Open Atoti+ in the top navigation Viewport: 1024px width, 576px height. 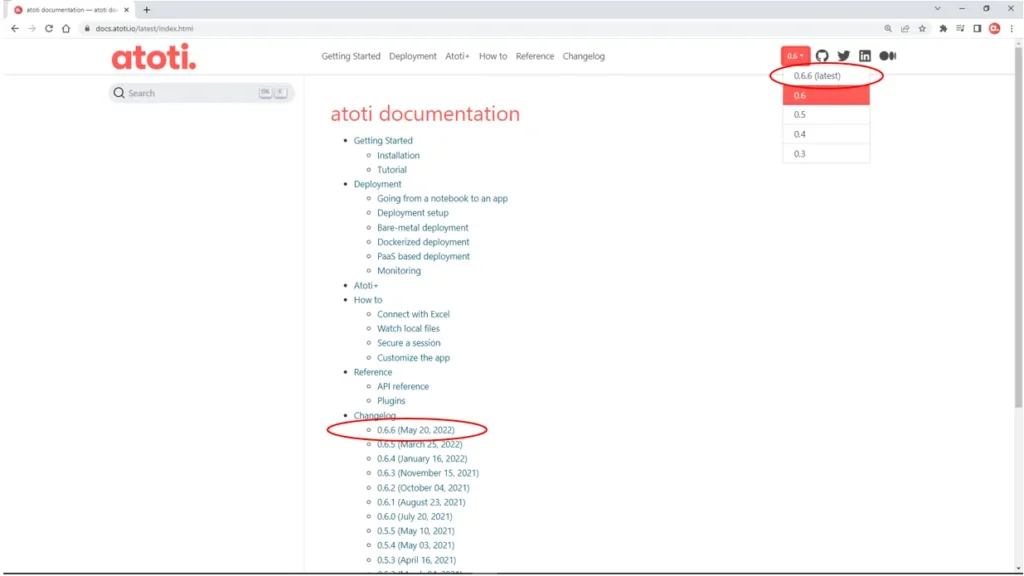(457, 56)
